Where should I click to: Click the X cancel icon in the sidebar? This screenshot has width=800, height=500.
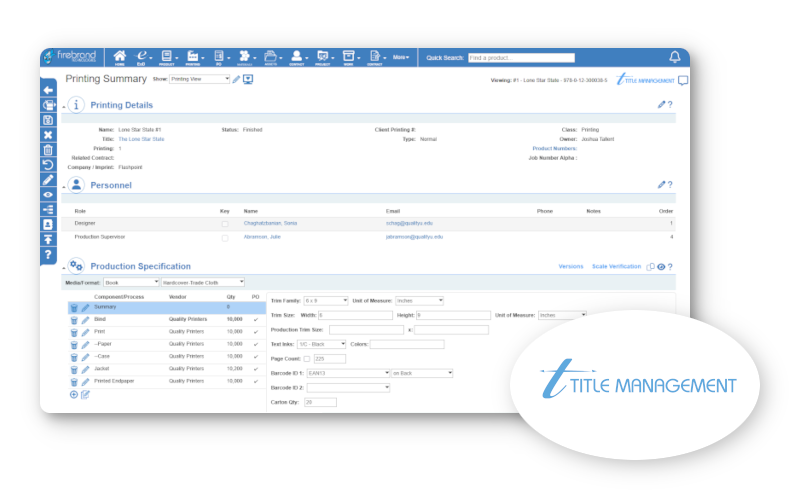(x=48, y=135)
